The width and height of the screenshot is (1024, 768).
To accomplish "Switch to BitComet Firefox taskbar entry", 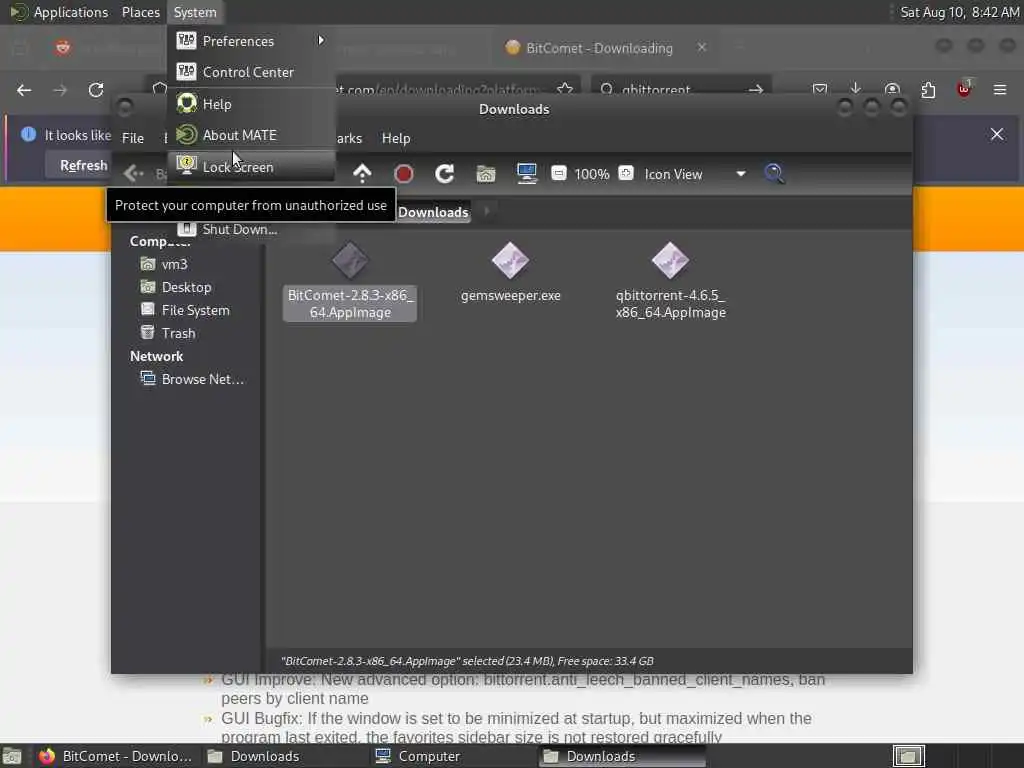I will (116, 756).
